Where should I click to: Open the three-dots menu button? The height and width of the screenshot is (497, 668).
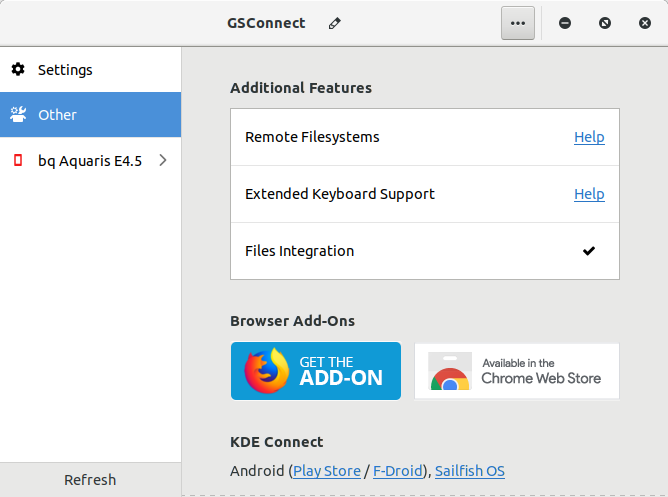[517, 23]
